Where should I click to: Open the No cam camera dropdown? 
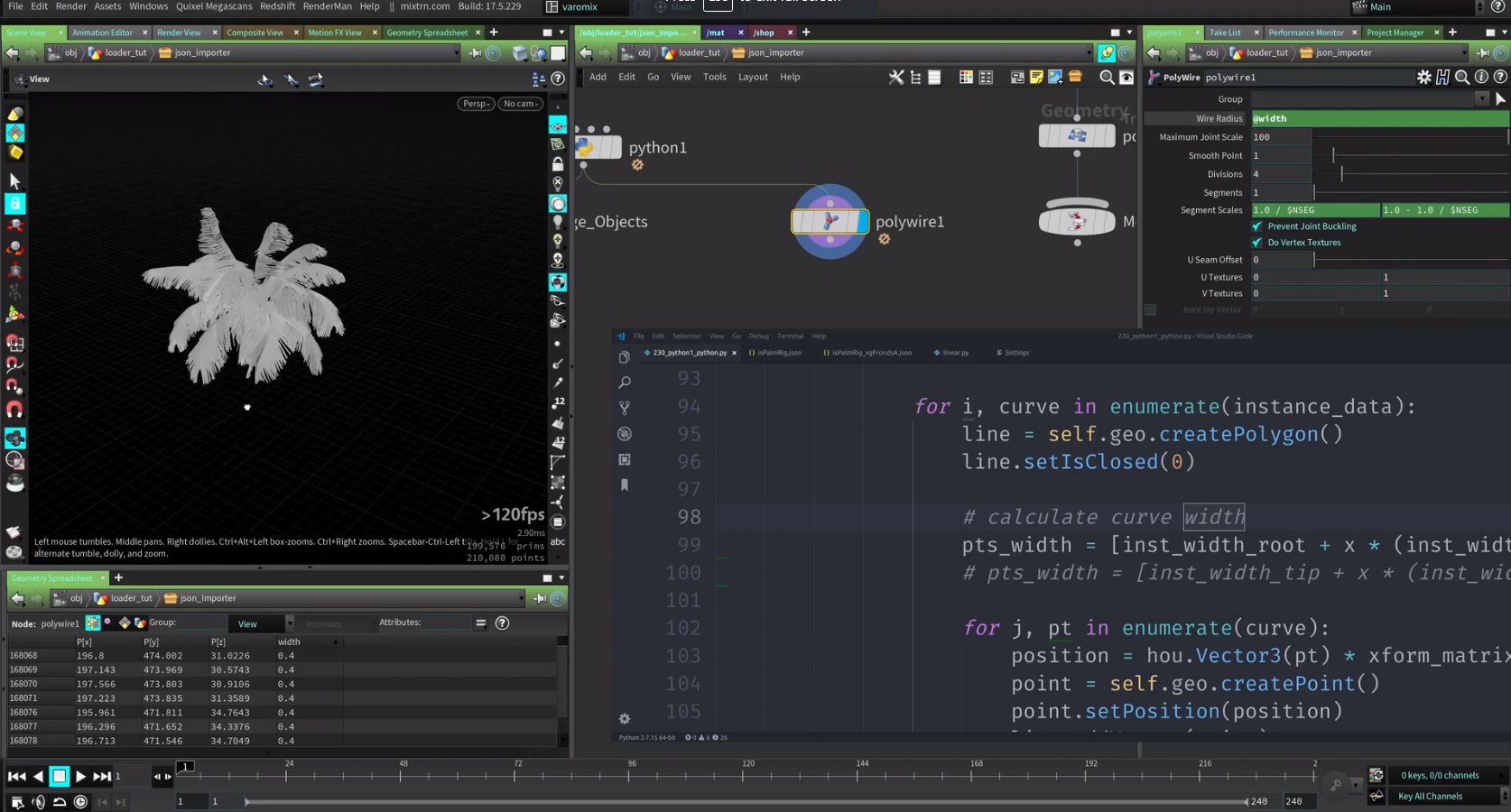tap(521, 104)
